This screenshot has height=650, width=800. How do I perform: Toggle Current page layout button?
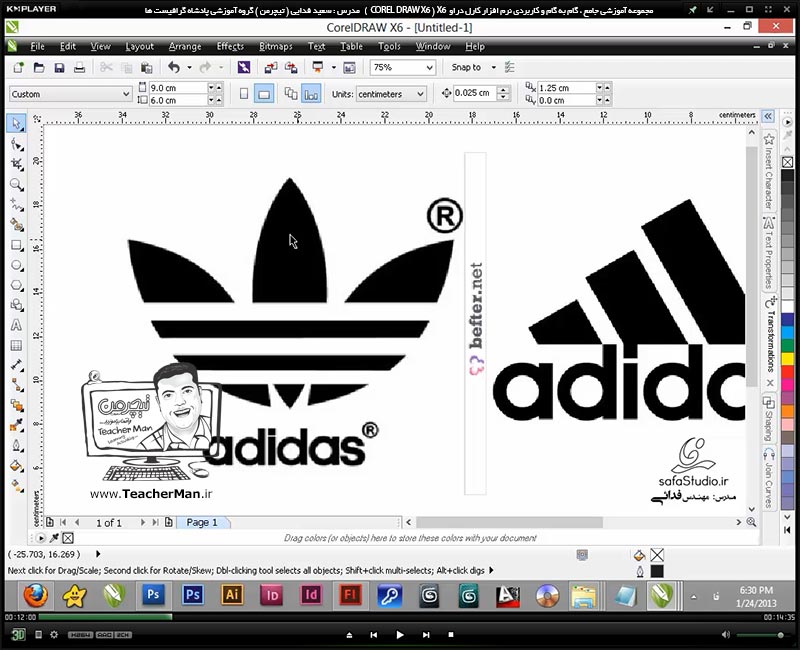pyautogui.click(x=311, y=94)
